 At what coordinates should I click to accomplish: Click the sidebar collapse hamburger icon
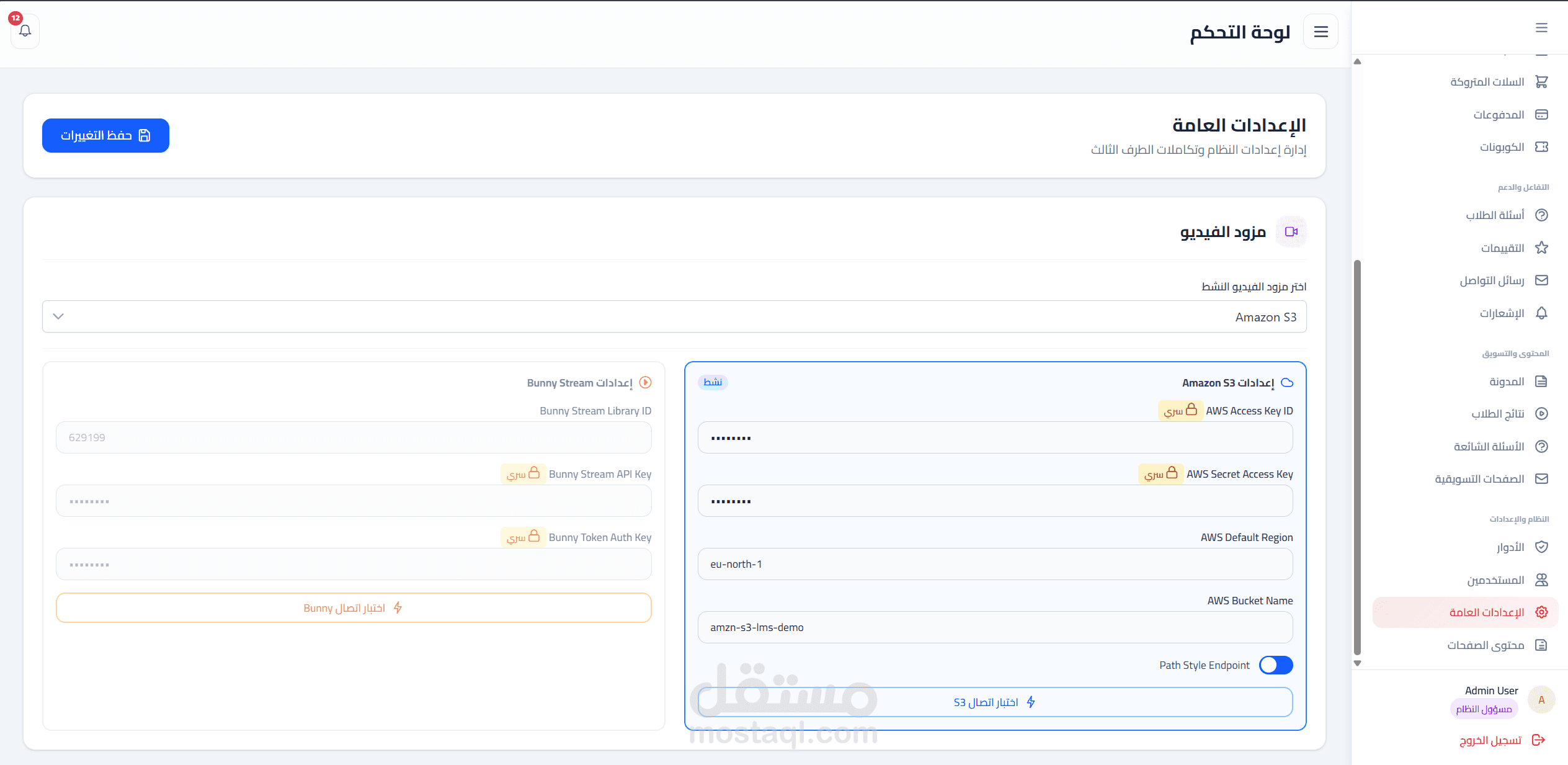coord(1541,28)
